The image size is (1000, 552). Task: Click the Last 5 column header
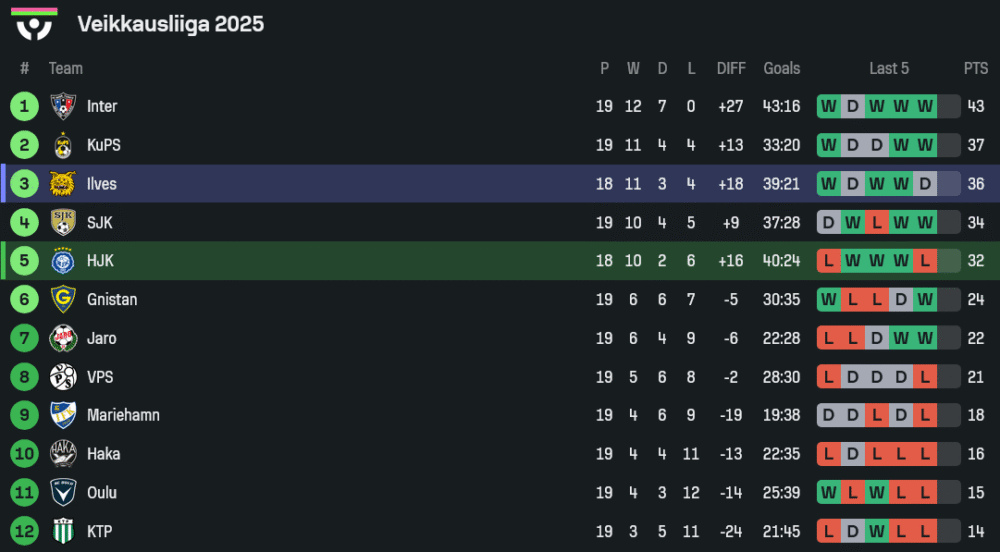click(x=889, y=68)
